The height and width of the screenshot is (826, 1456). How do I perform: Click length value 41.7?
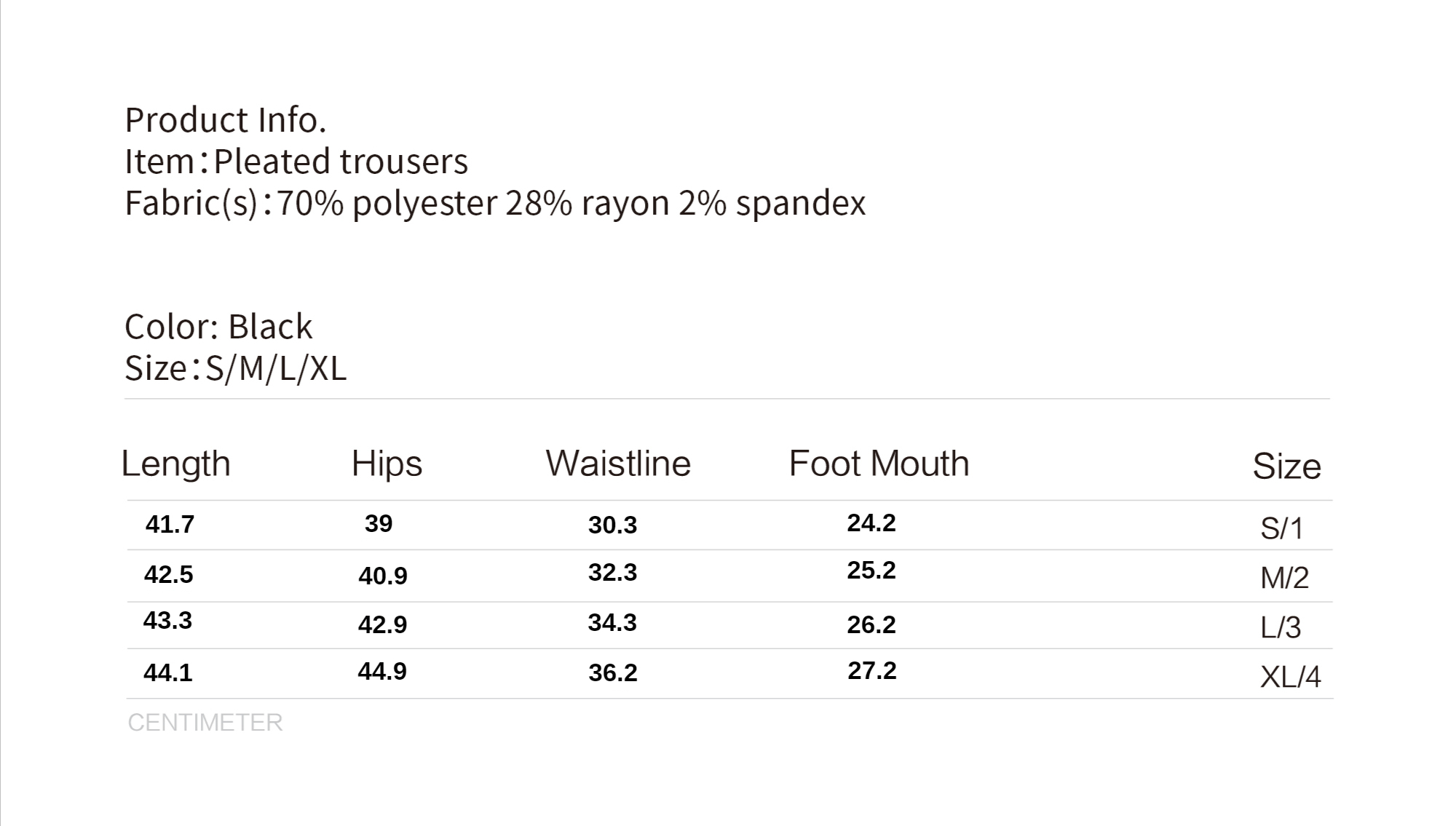point(170,524)
